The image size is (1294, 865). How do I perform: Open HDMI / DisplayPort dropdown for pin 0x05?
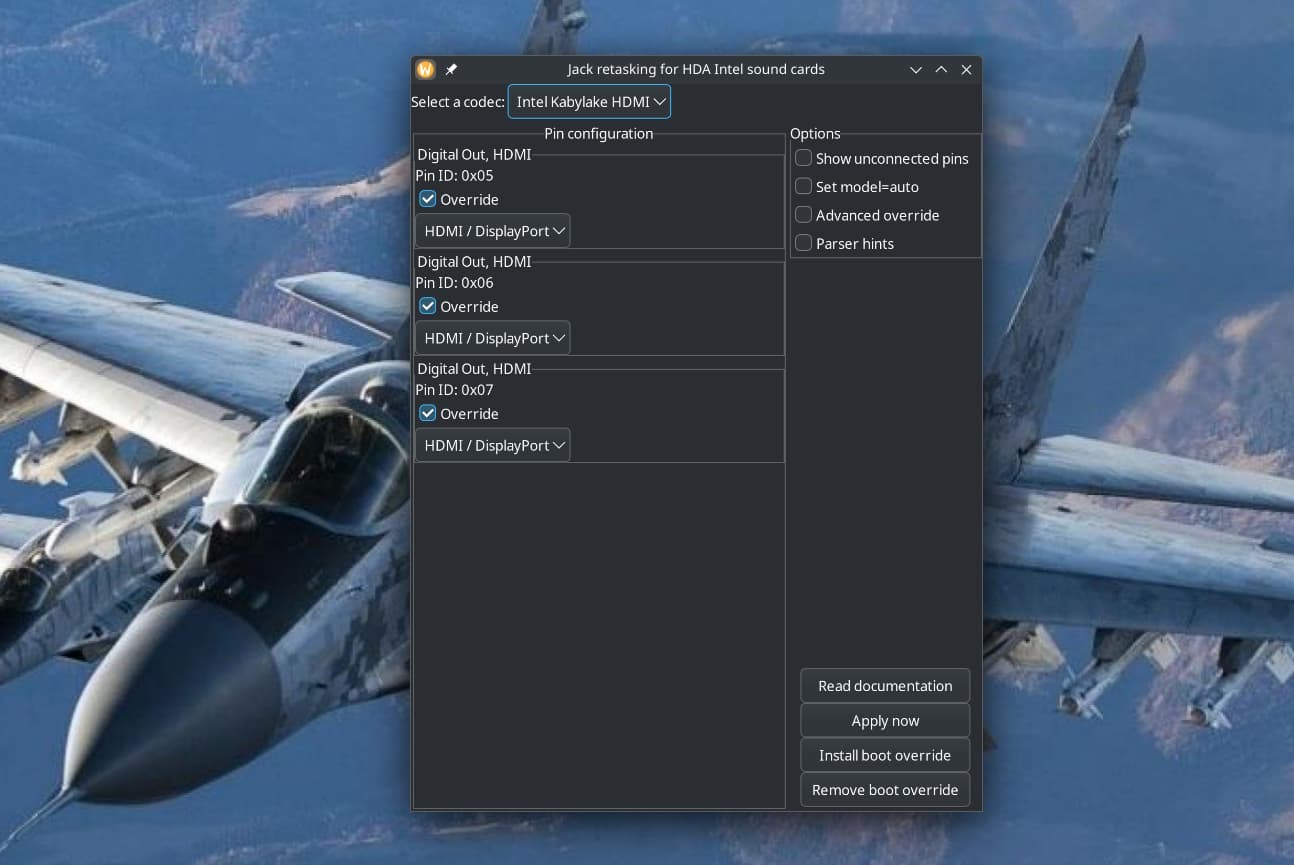493,231
